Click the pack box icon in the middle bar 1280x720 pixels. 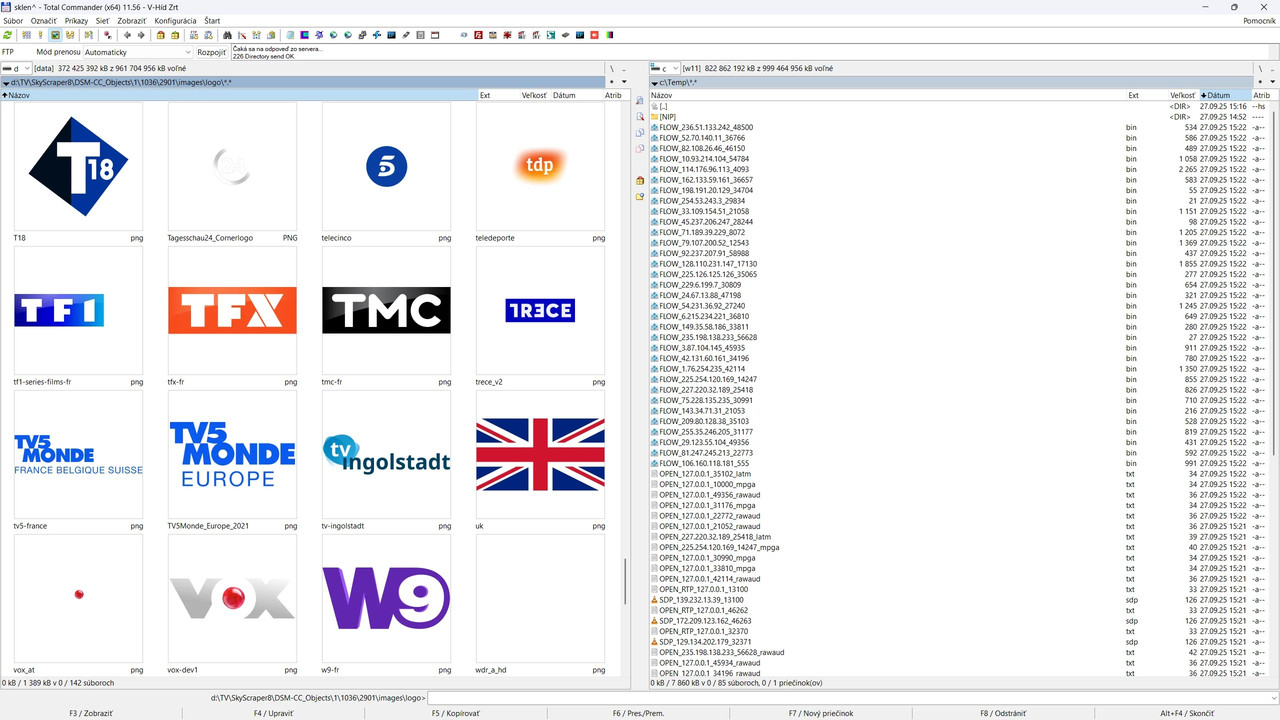coord(640,181)
